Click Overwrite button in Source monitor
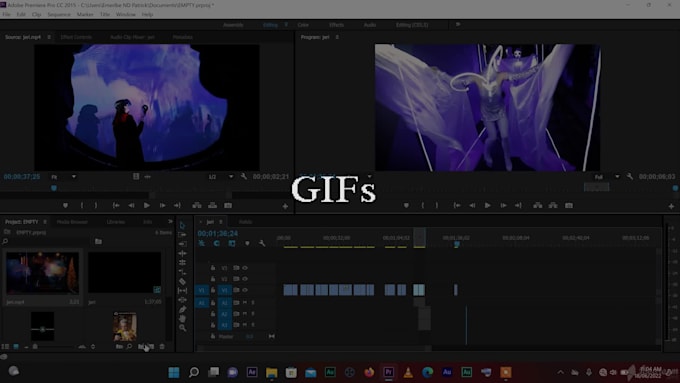 pos(212,206)
